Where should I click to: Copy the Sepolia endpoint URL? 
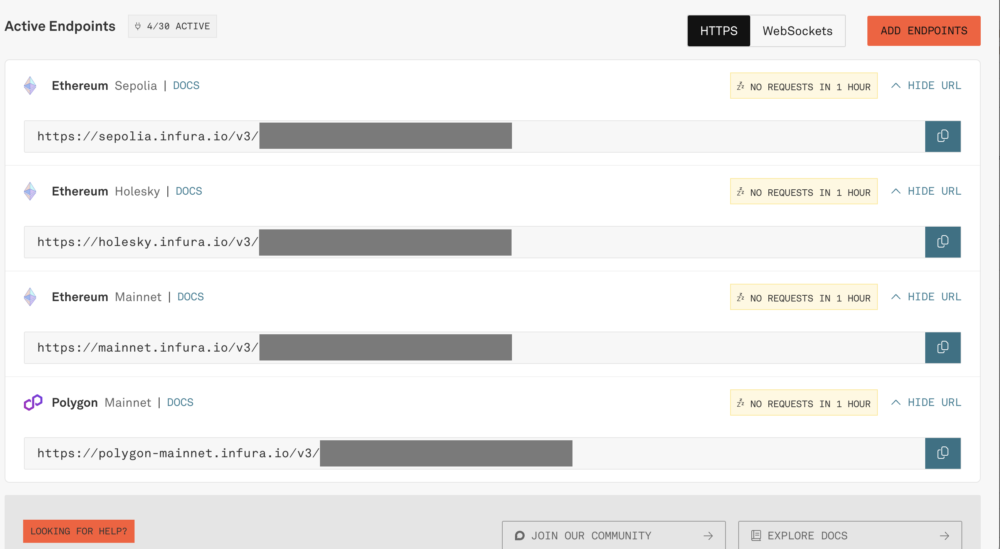[943, 136]
